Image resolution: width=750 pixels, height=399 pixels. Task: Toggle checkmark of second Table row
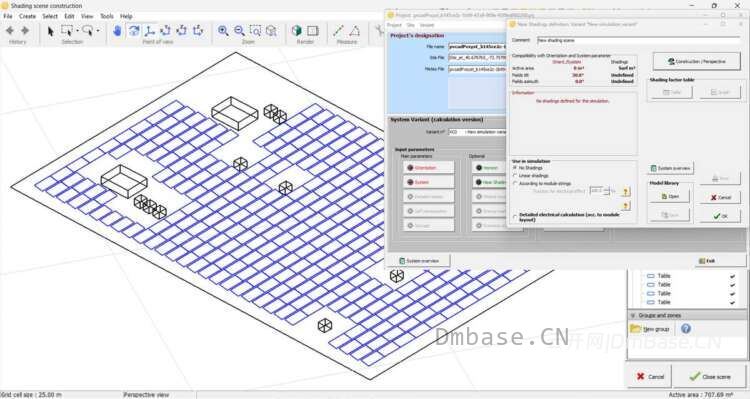[x=732, y=285]
